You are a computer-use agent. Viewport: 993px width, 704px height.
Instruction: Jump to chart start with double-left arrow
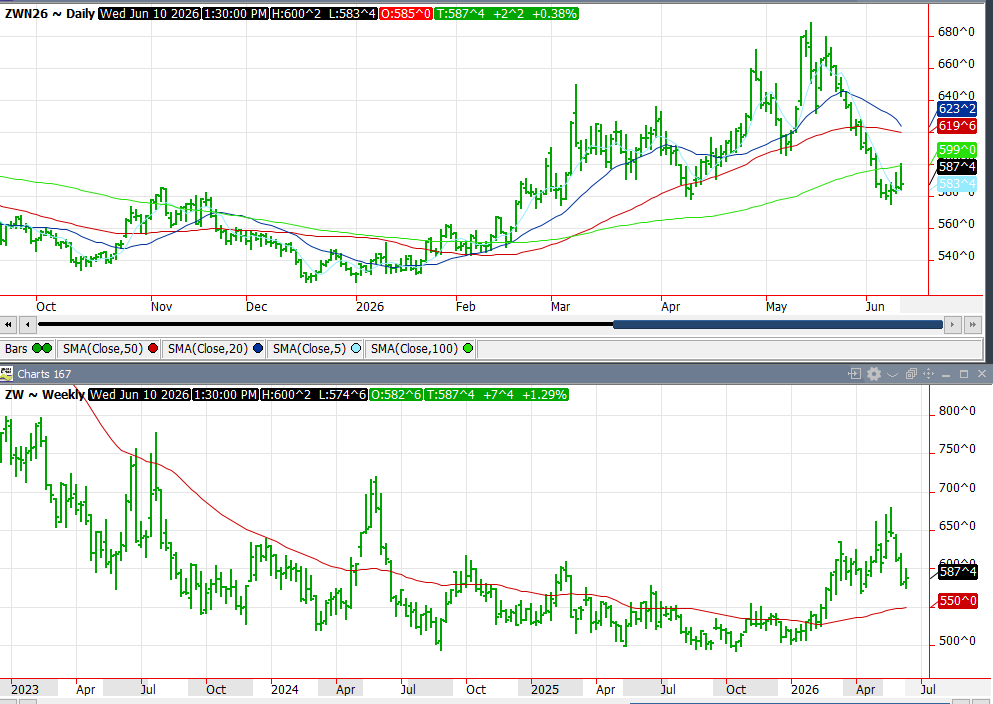[8, 325]
